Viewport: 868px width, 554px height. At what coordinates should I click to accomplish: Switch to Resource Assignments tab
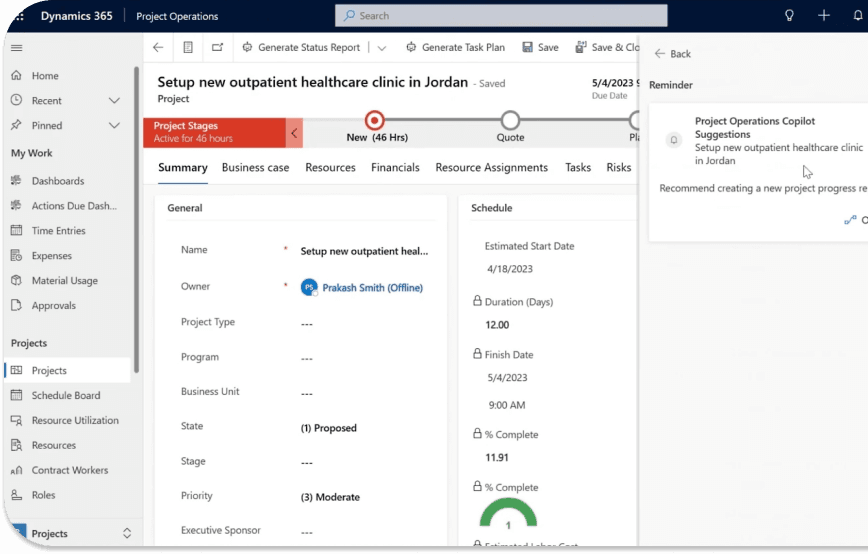[492, 167]
